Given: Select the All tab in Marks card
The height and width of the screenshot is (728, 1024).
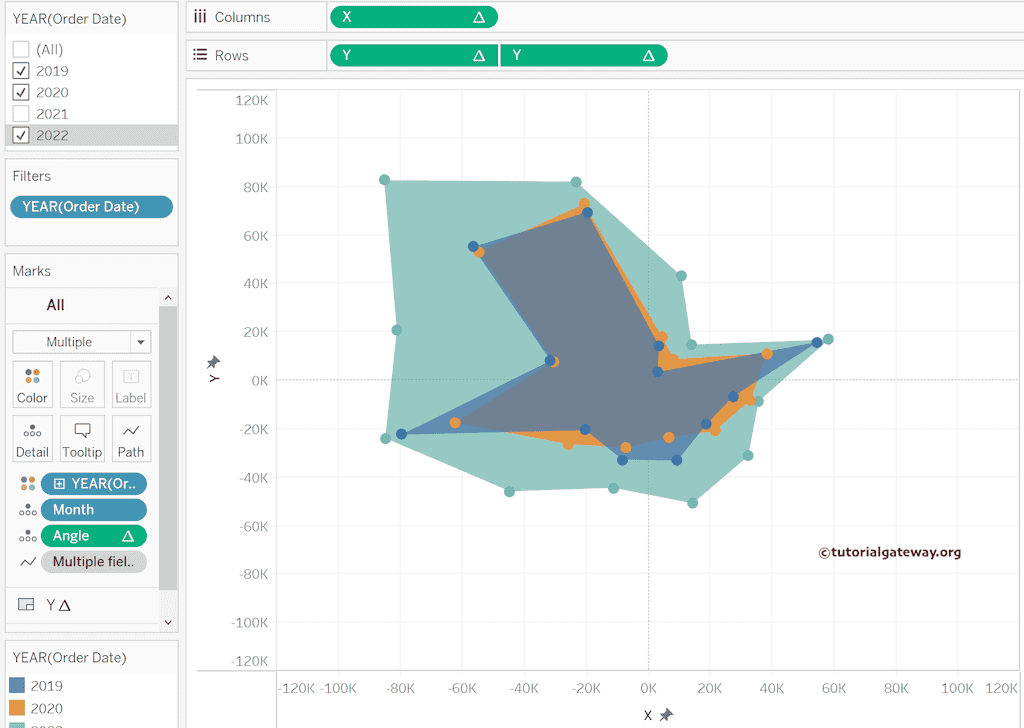Looking at the screenshot, I should point(55,305).
